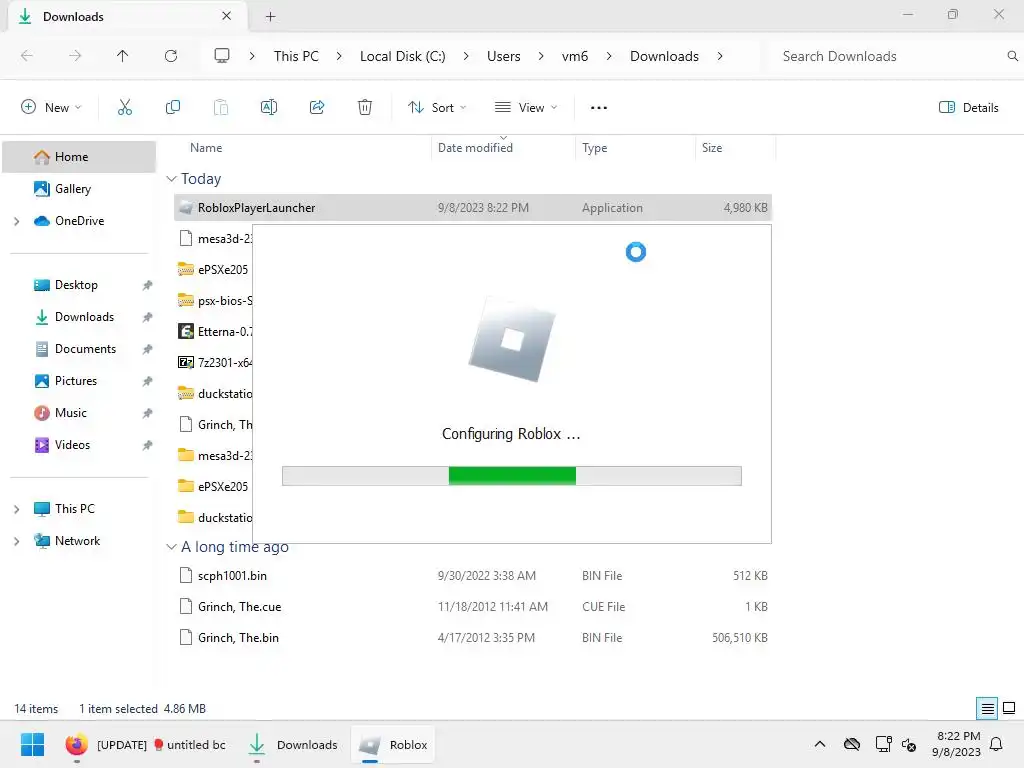Expand chevron after Downloads in address bar
Viewport: 1024px width, 768px height.
click(720, 56)
